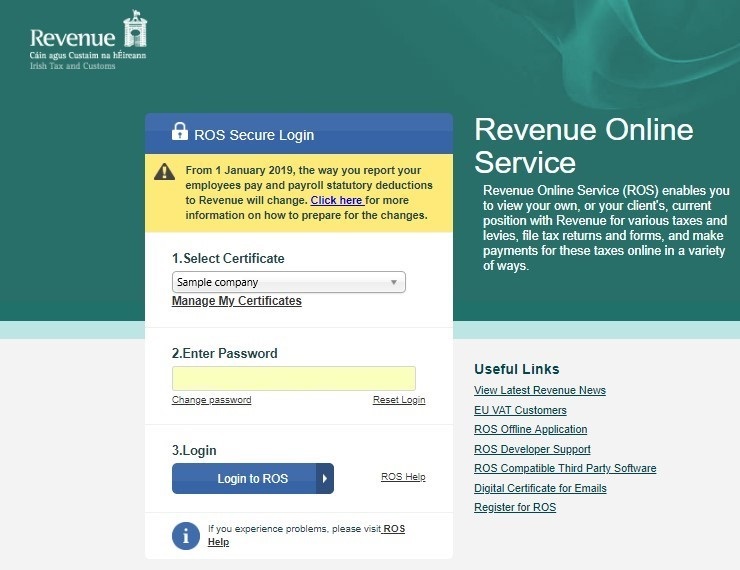
Task: Open Manage My Certificates
Action: pos(236,301)
